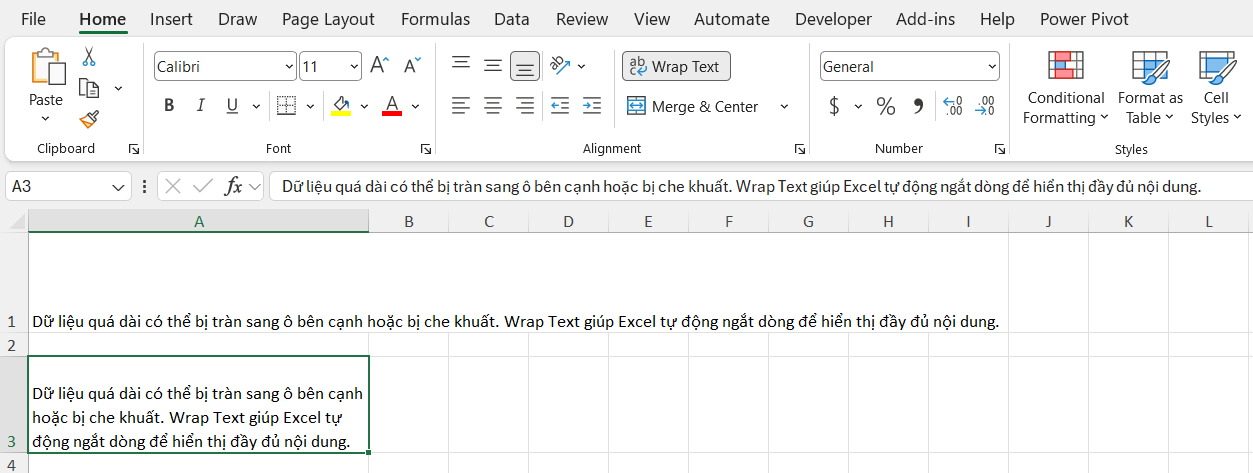1253x473 pixels.
Task: Set Middle Align vertical alignment
Action: pyautogui.click(x=493, y=66)
